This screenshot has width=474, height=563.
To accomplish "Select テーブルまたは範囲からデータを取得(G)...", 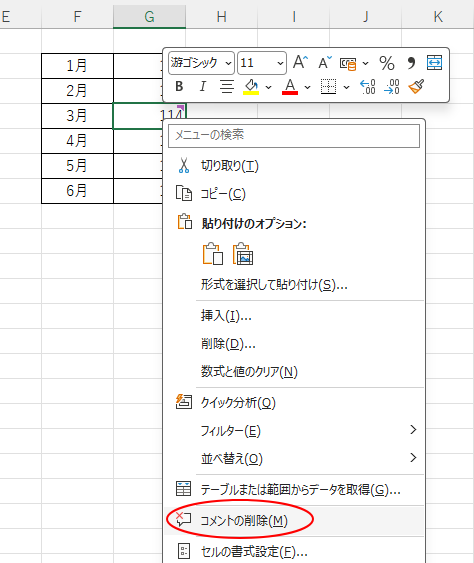I will click(x=294, y=489).
